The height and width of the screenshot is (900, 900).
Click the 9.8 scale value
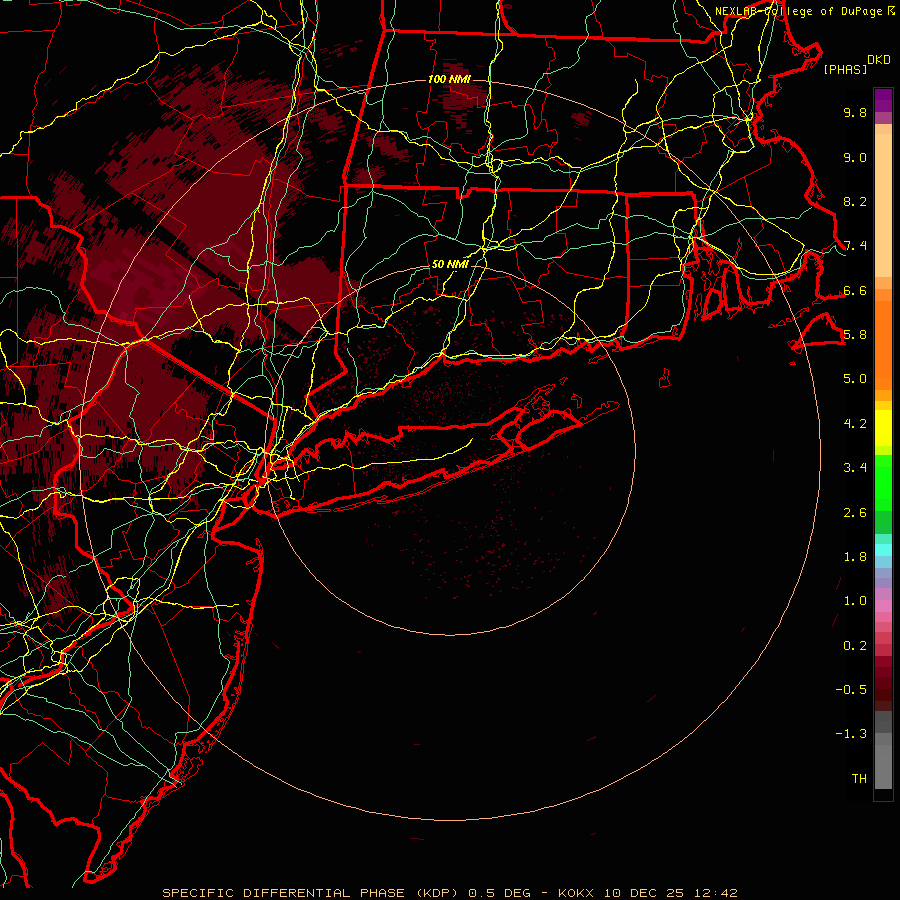[855, 112]
